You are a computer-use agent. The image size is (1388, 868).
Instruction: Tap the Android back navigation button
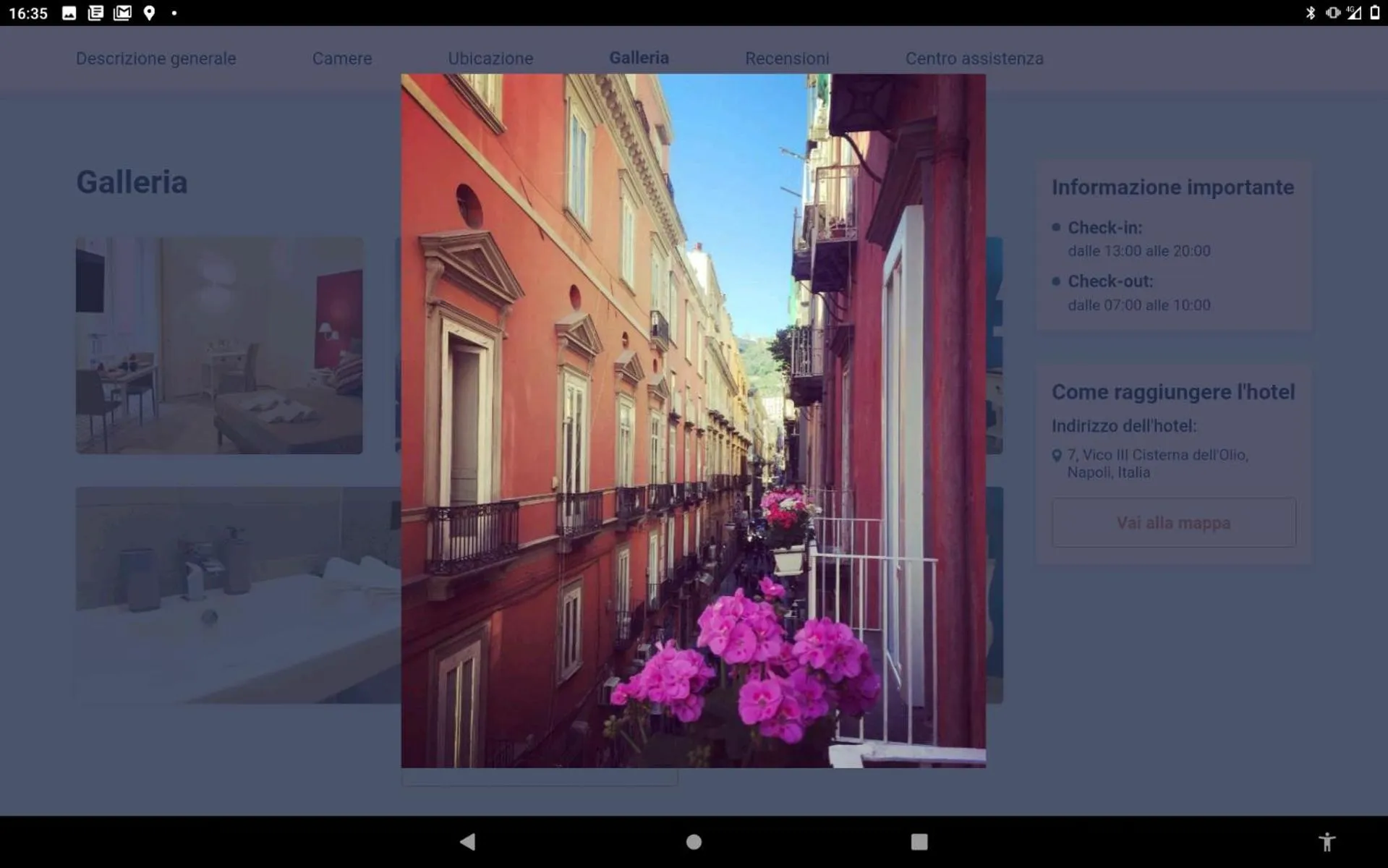(468, 841)
